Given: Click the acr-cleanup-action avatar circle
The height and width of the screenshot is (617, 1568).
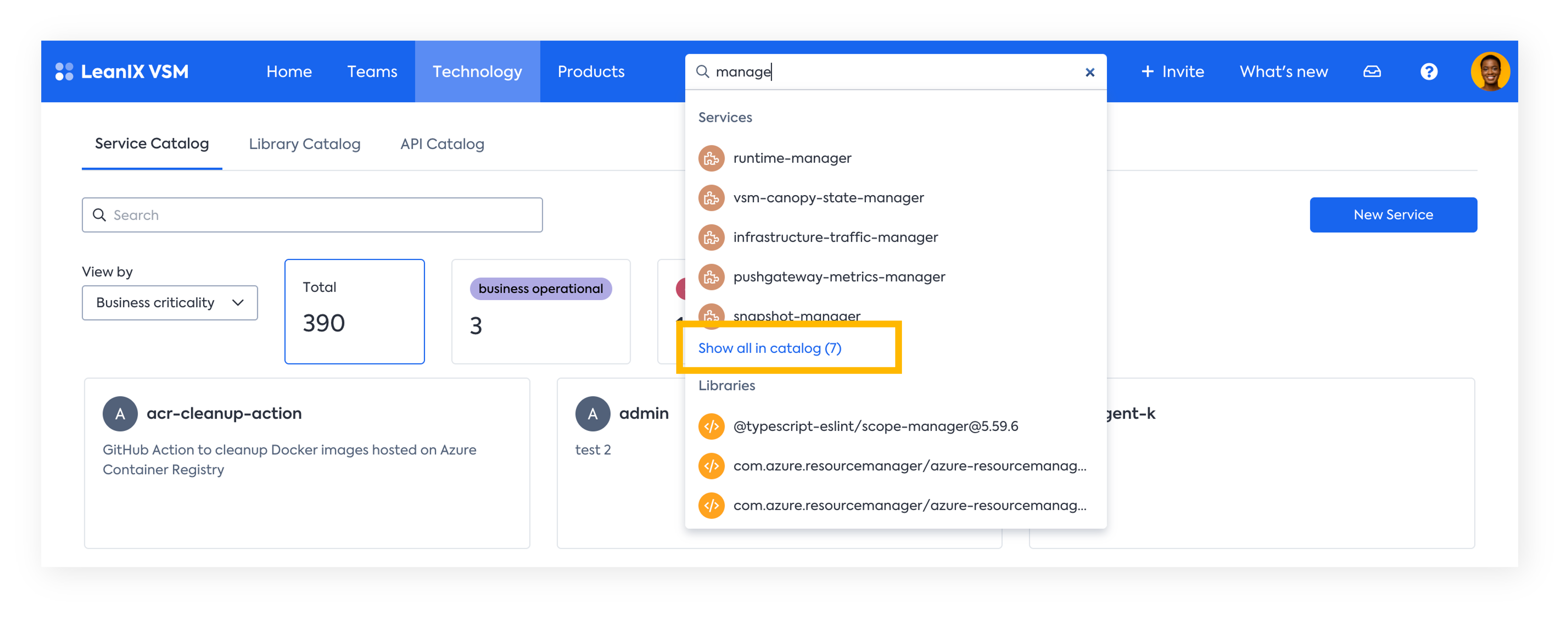Looking at the screenshot, I should point(120,414).
